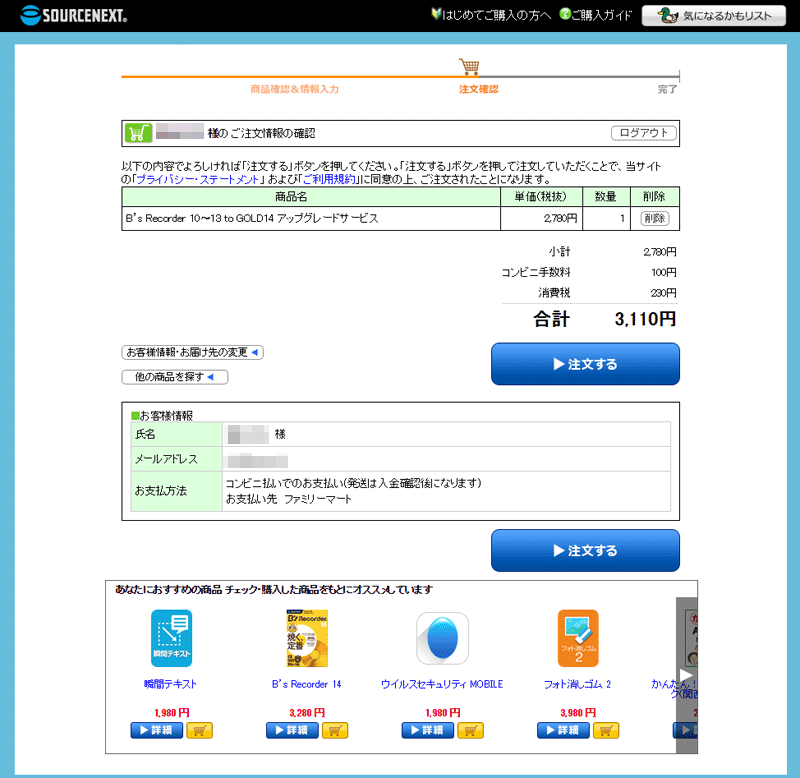This screenshot has width=800, height=778.
Task: Open はじめてご購入の方へ link
Action: point(491,15)
